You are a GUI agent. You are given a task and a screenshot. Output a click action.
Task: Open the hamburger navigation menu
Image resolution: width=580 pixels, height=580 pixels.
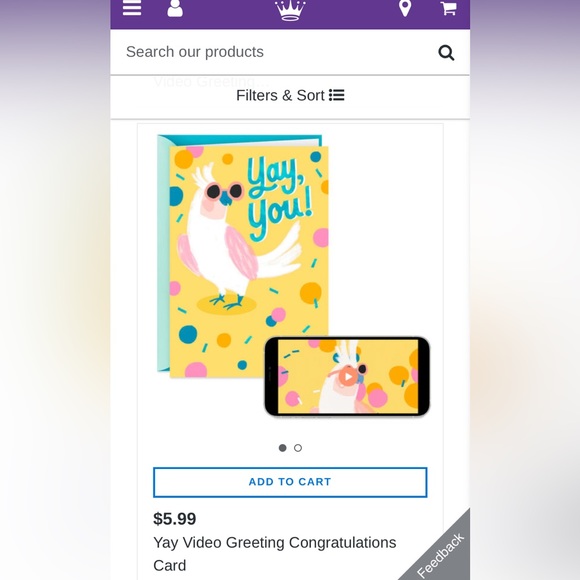click(x=132, y=7)
